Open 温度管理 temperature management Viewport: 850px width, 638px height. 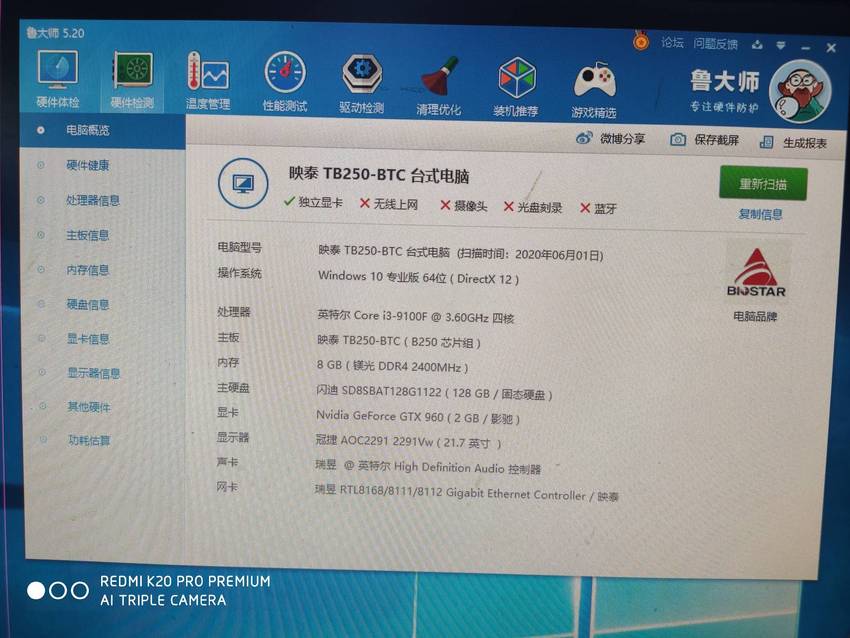coord(208,80)
